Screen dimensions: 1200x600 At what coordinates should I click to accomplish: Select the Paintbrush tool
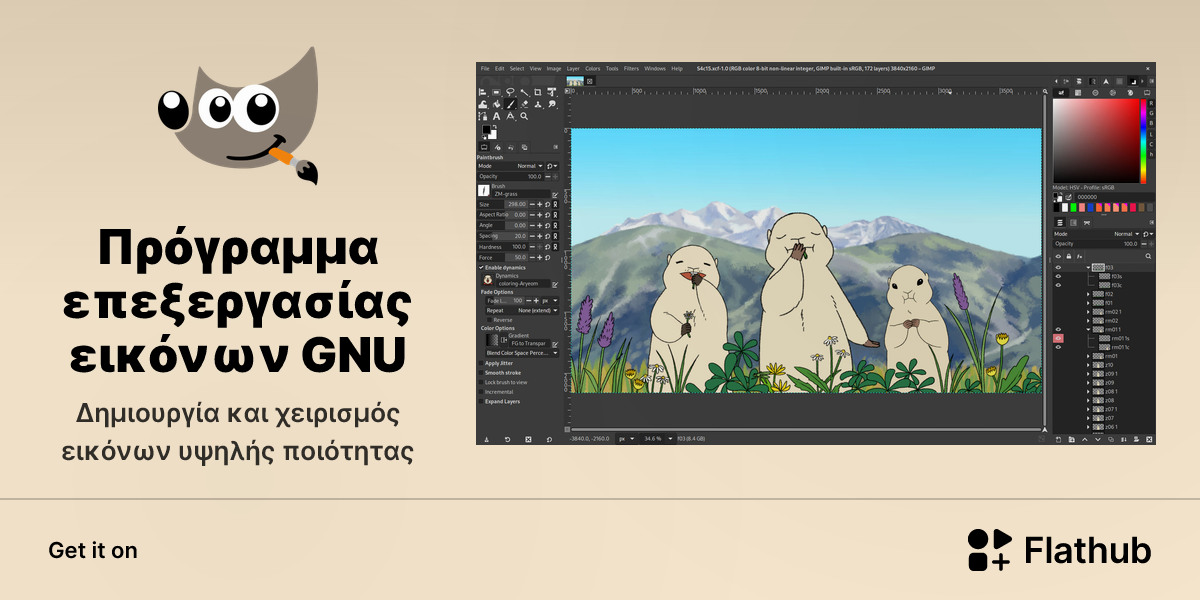[510, 104]
